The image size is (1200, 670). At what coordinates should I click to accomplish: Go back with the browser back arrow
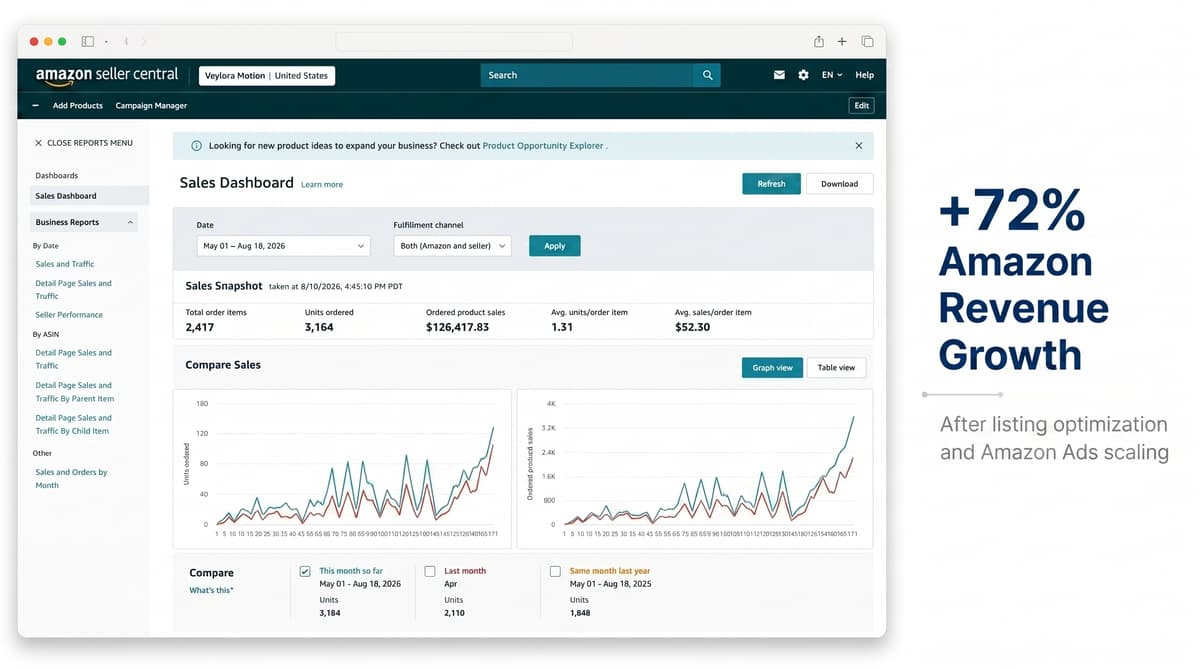point(126,41)
